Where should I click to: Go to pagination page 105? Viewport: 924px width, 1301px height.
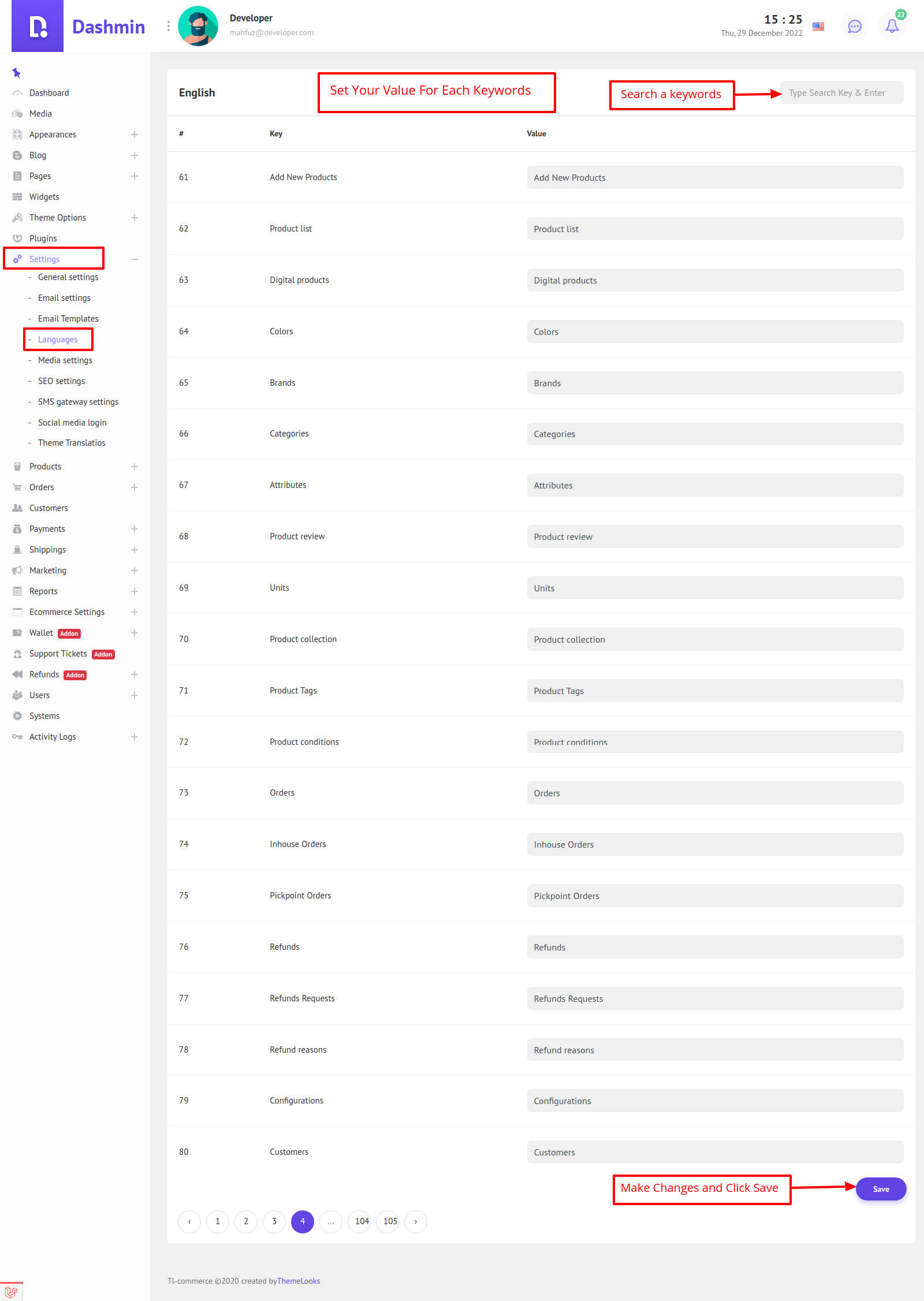390,1221
